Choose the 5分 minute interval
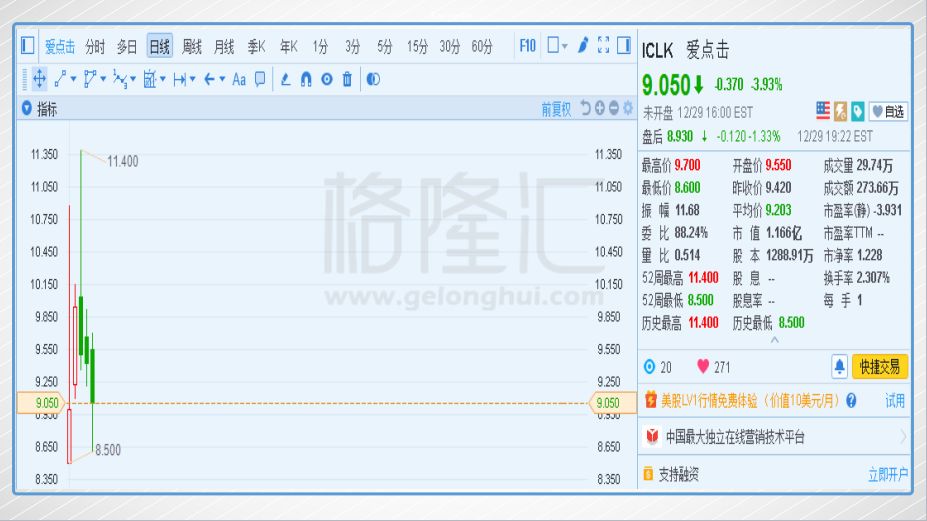Viewport: 927px width, 521px height. [385, 47]
